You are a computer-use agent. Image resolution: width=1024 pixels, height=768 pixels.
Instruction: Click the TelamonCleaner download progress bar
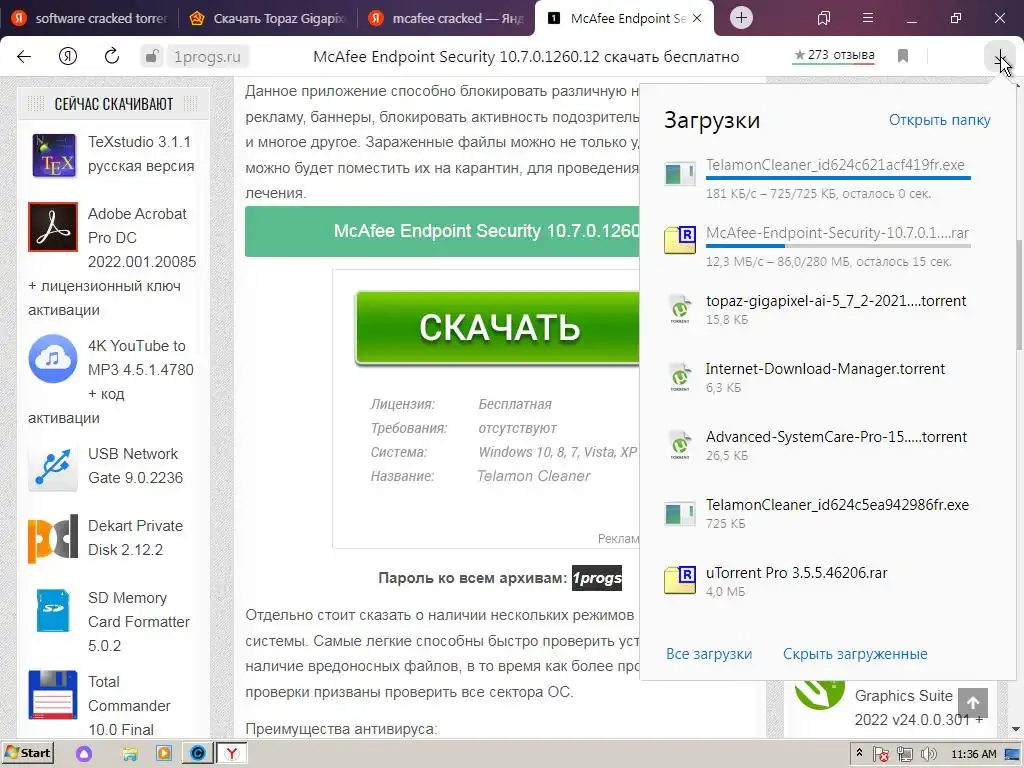(x=838, y=178)
